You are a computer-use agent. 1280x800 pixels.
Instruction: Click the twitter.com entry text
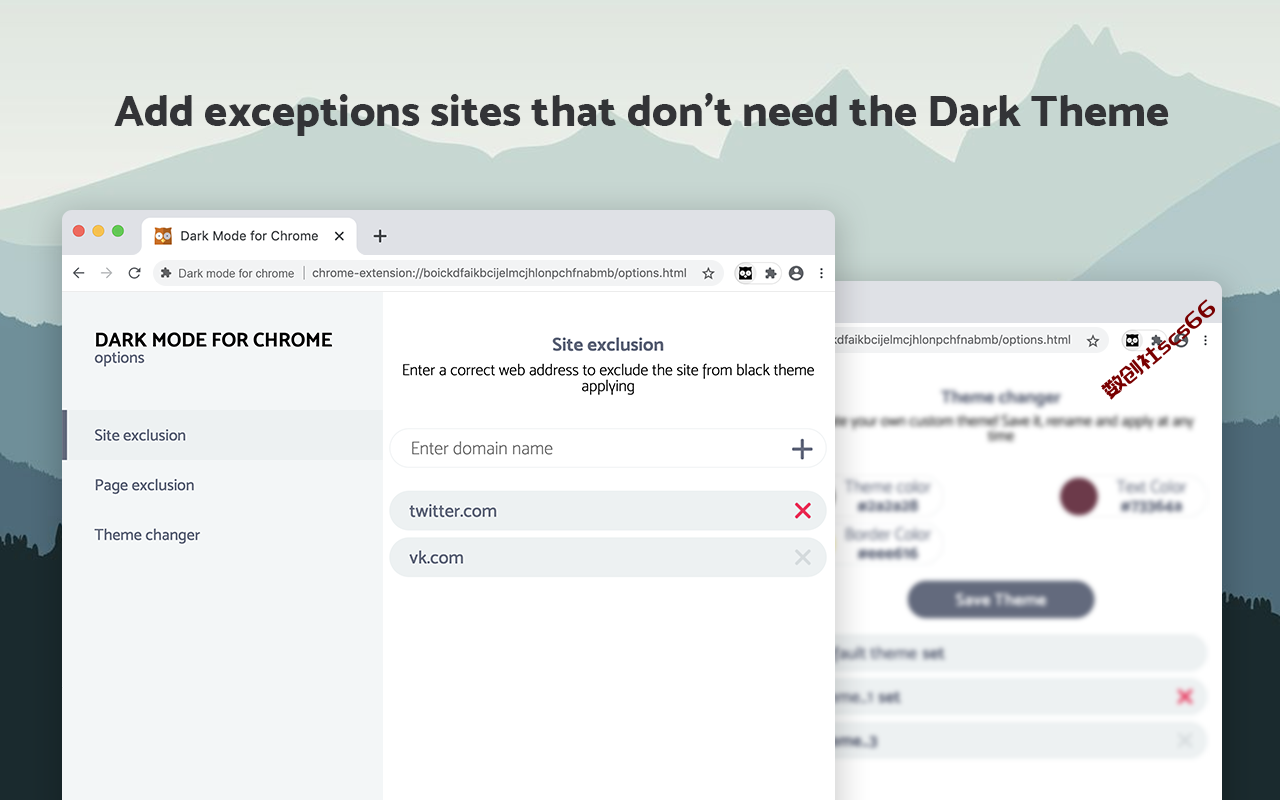[x=453, y=511]
